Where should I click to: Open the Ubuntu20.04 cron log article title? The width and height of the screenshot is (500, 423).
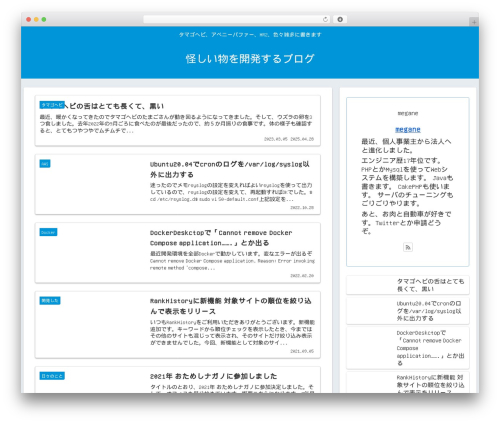tap(230, 169)
